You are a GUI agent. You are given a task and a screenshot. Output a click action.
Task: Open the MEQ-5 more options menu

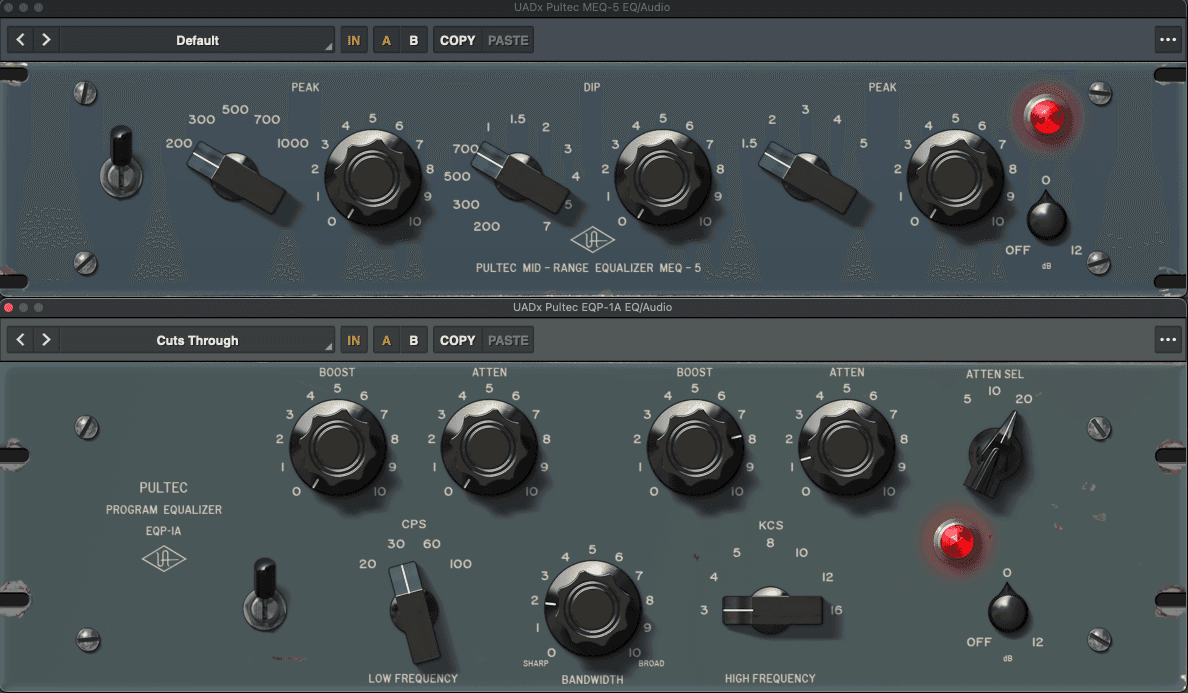(1168, 40)
